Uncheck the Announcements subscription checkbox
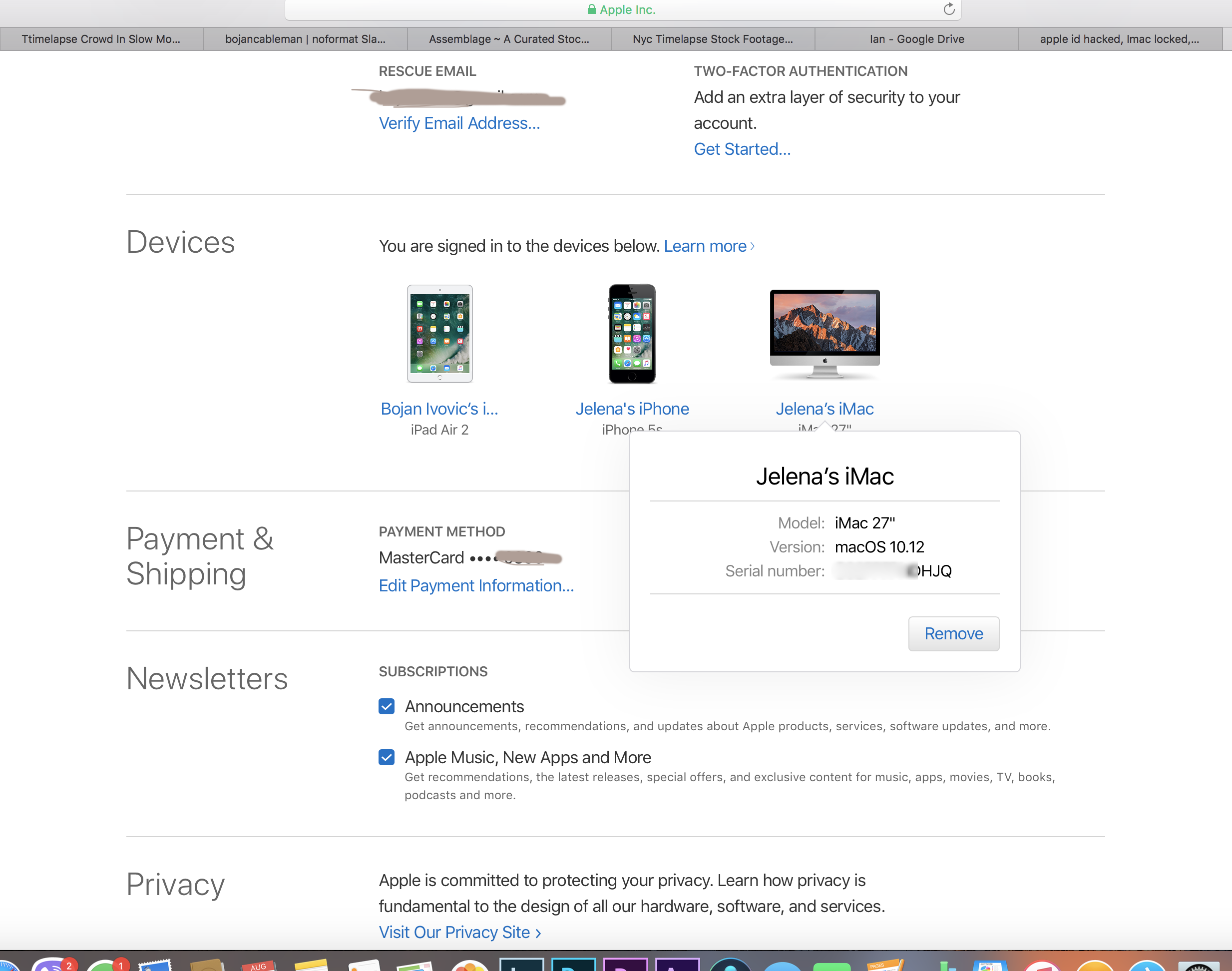Viewport: 1232px width, 971px height. [x=387, y=707]
